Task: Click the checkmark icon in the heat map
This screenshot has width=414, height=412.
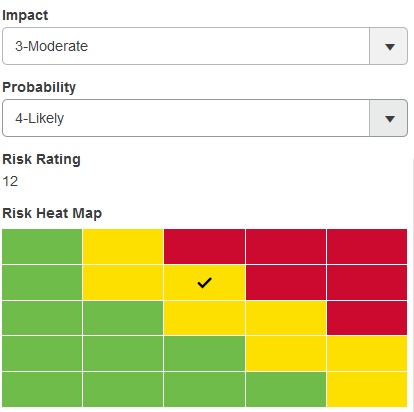Action: 204,283
